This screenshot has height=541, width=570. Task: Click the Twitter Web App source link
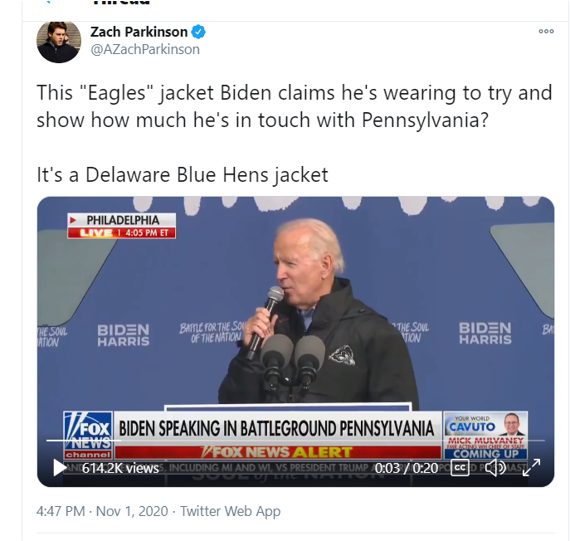pyautogui.click(x=230, y=511)
